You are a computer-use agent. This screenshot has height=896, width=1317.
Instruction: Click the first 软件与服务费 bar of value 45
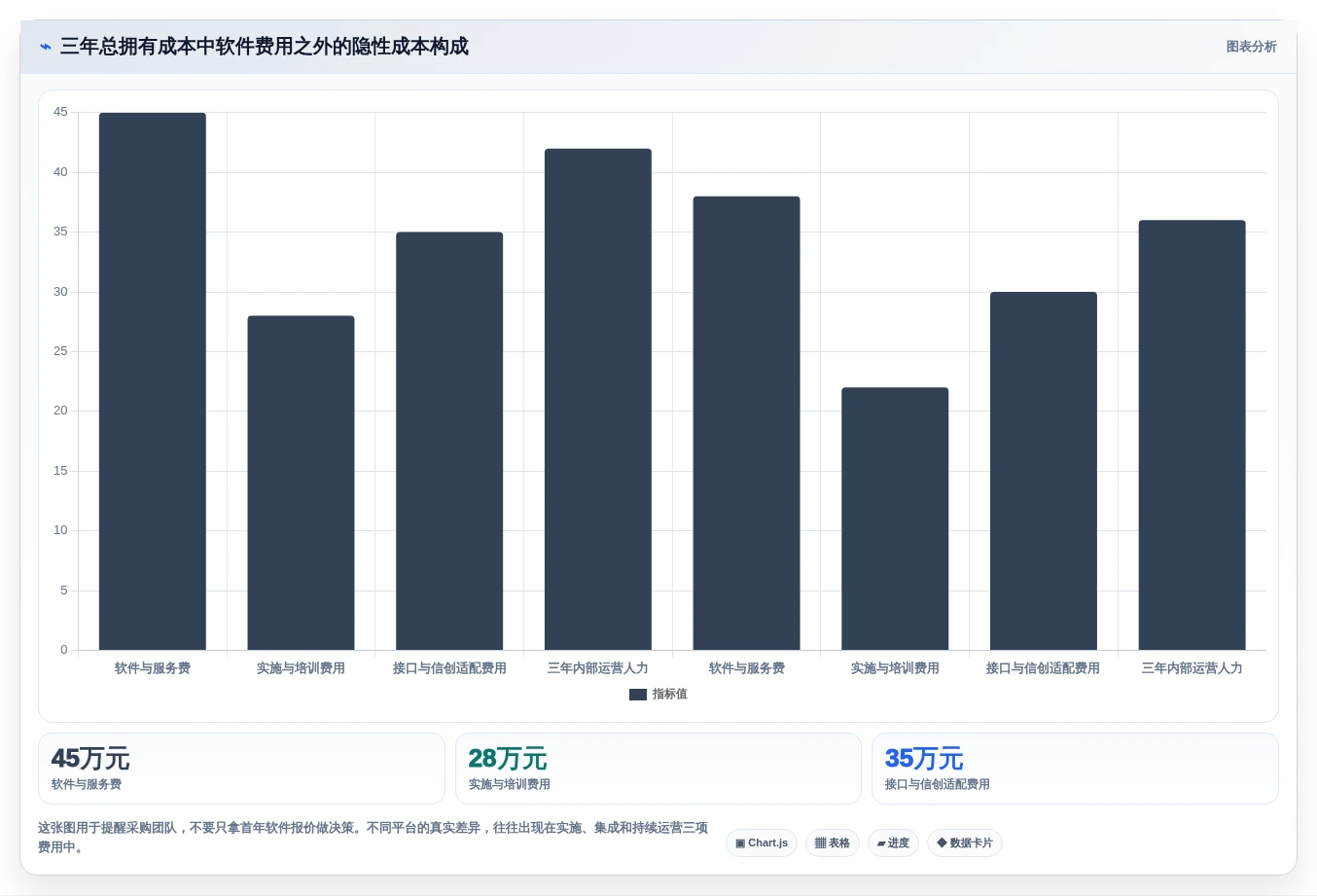[153, 381]
